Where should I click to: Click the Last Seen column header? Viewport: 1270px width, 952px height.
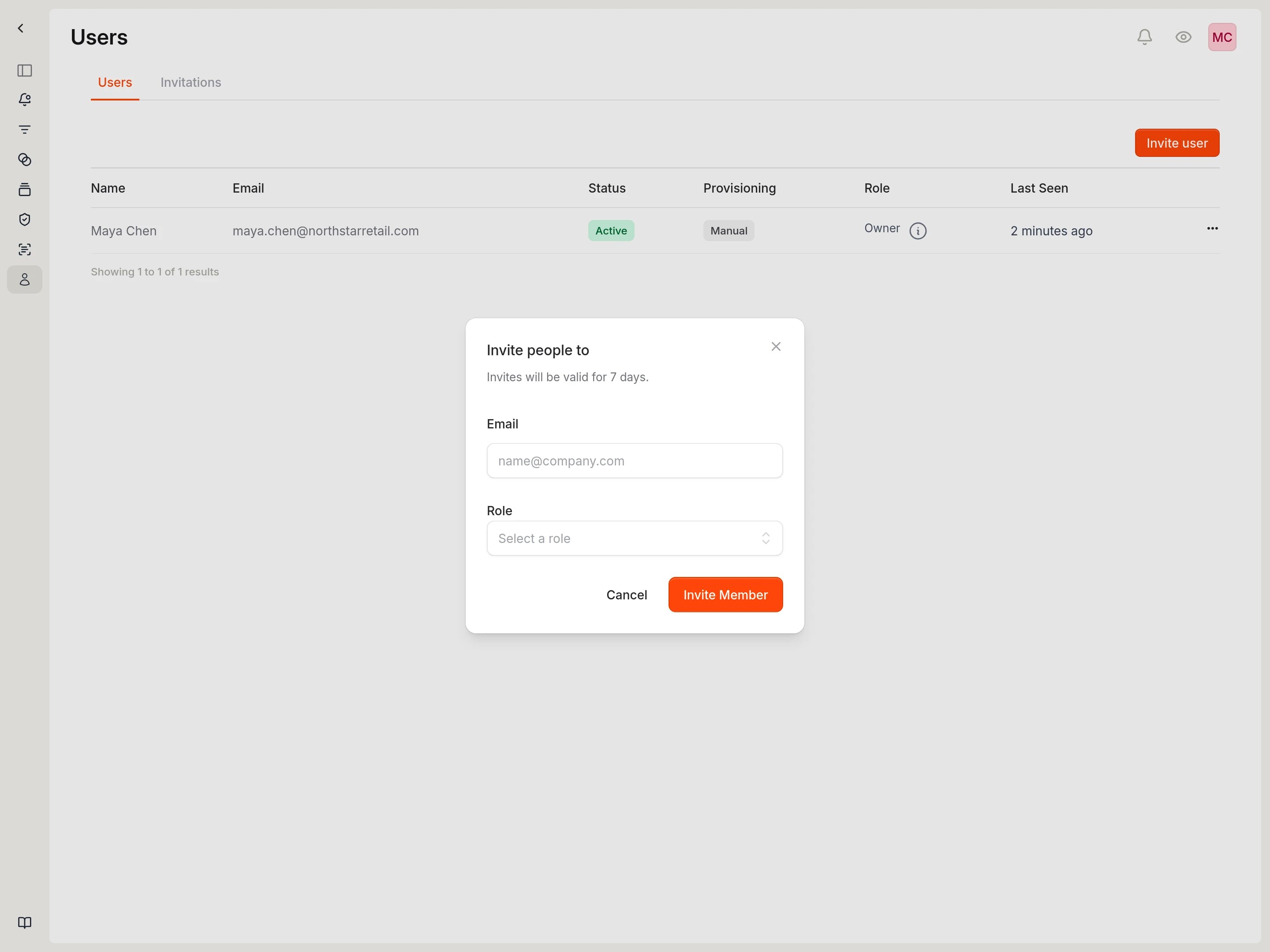[1038, 188]
